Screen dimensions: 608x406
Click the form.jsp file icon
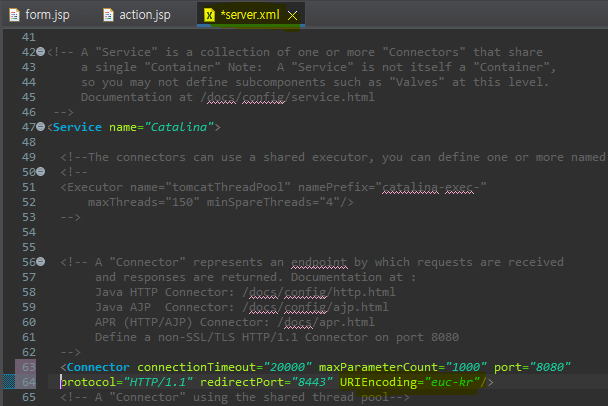[x=14, y=15]
